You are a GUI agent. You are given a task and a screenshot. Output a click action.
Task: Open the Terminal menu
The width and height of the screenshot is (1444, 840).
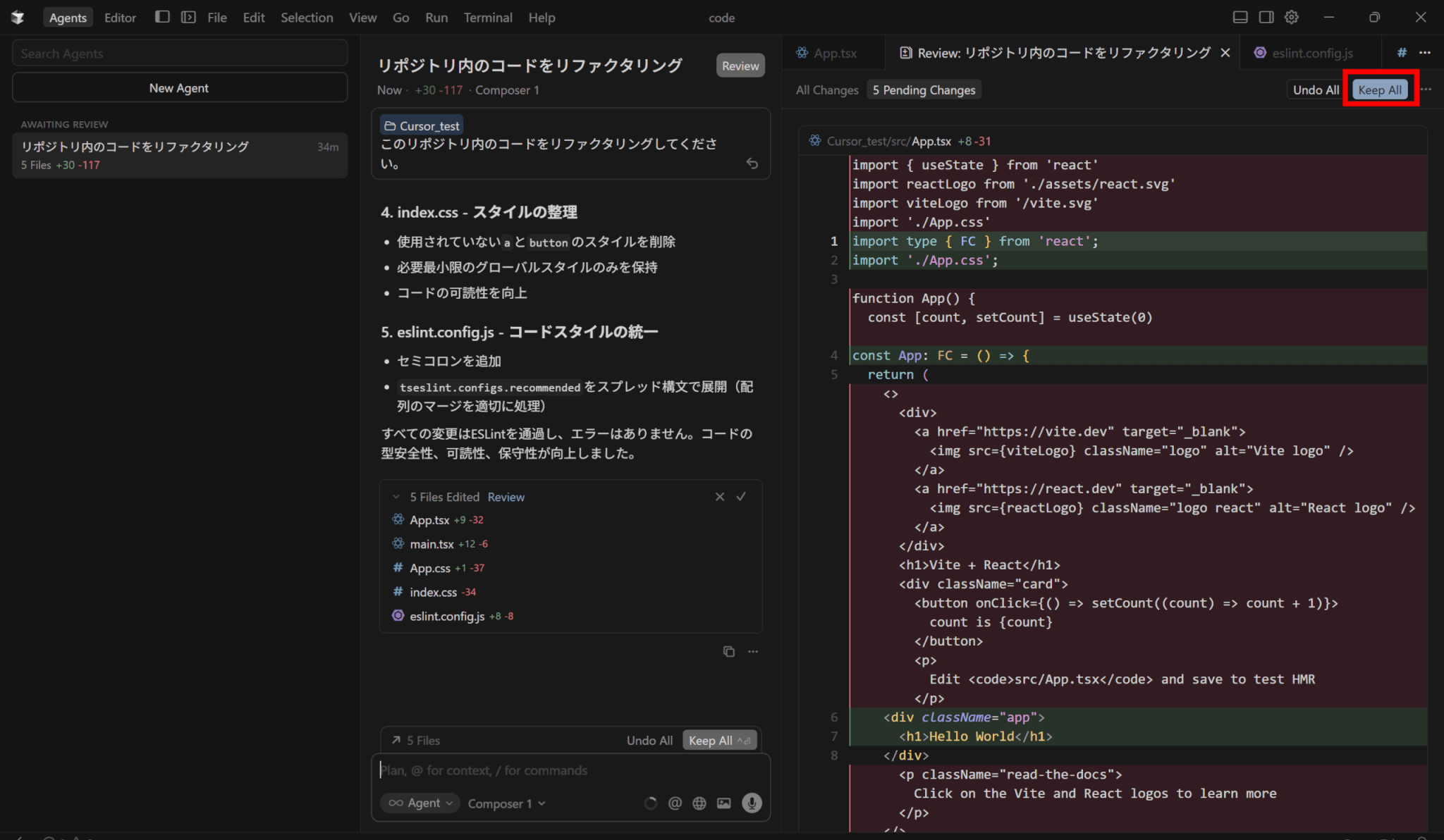[x=487, y=18]
